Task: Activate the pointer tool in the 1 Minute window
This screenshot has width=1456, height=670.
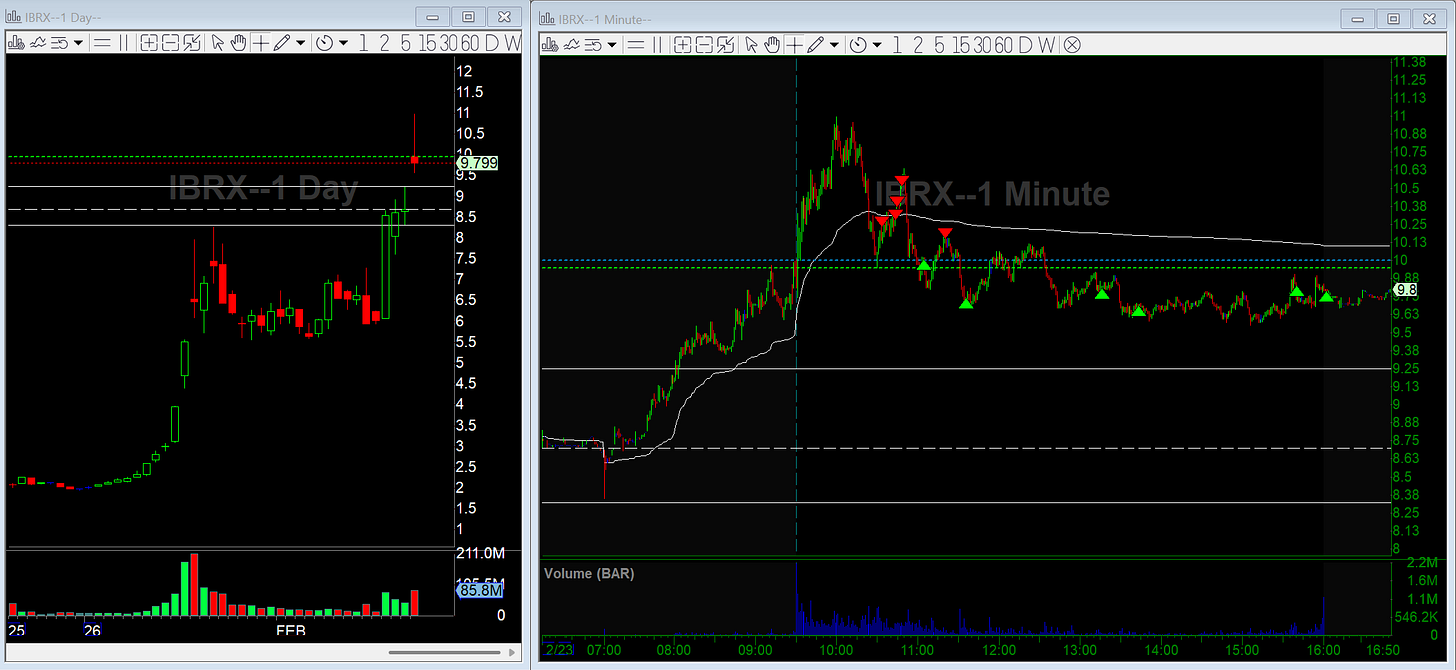Action: coord(752,45)
